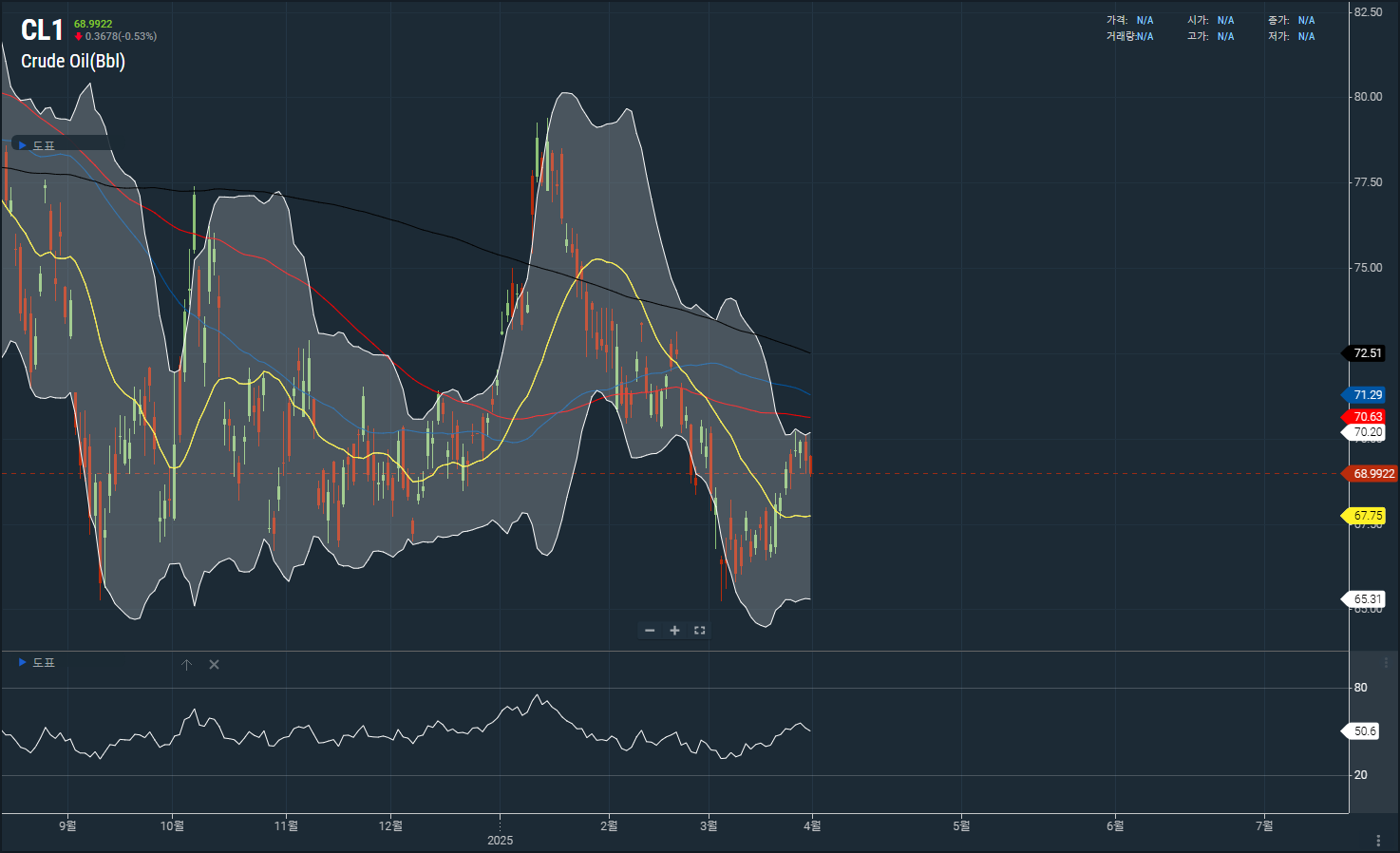Open three-dot menu at bottom right corner
Viewport: 1400px width, 853px height.
pos(1378,841)
